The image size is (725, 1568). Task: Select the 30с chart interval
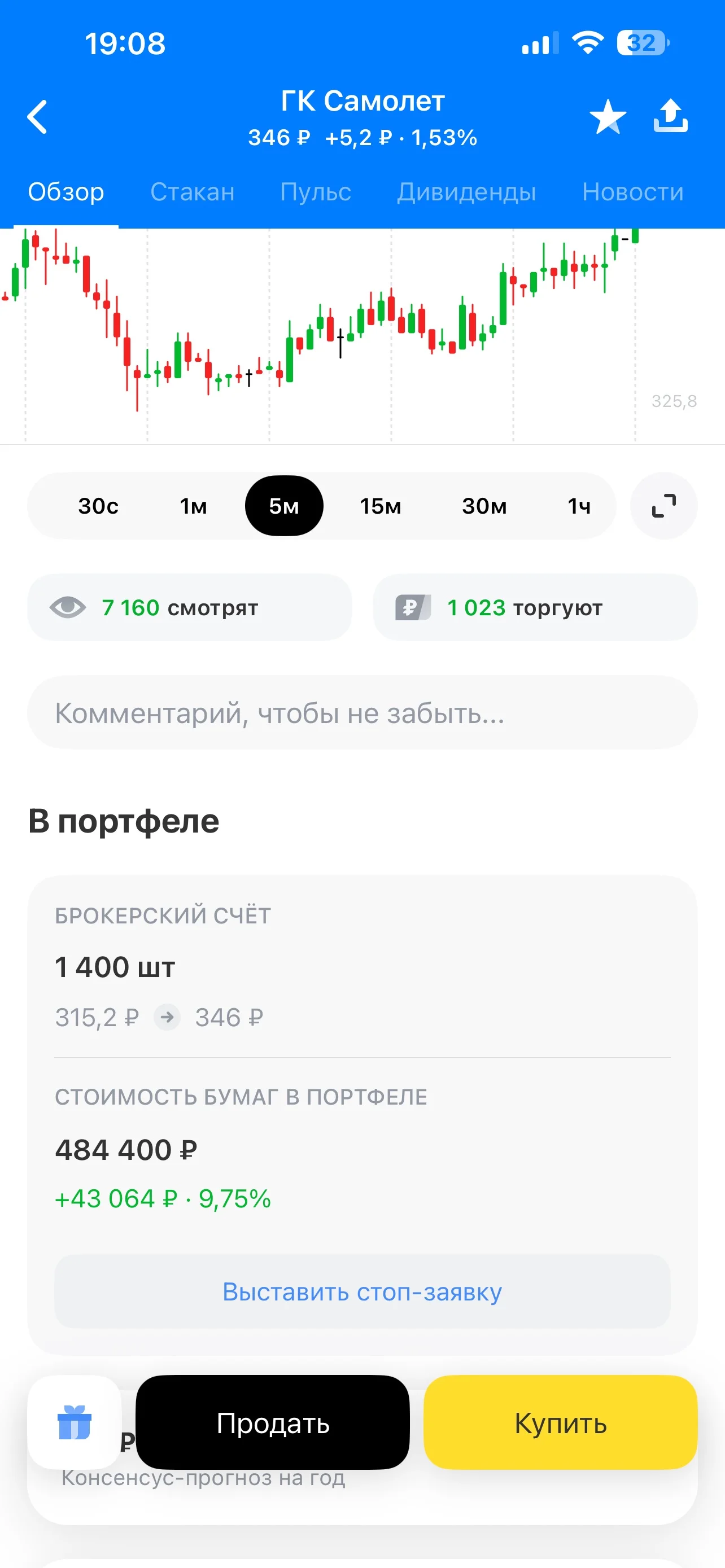(98, 506)
